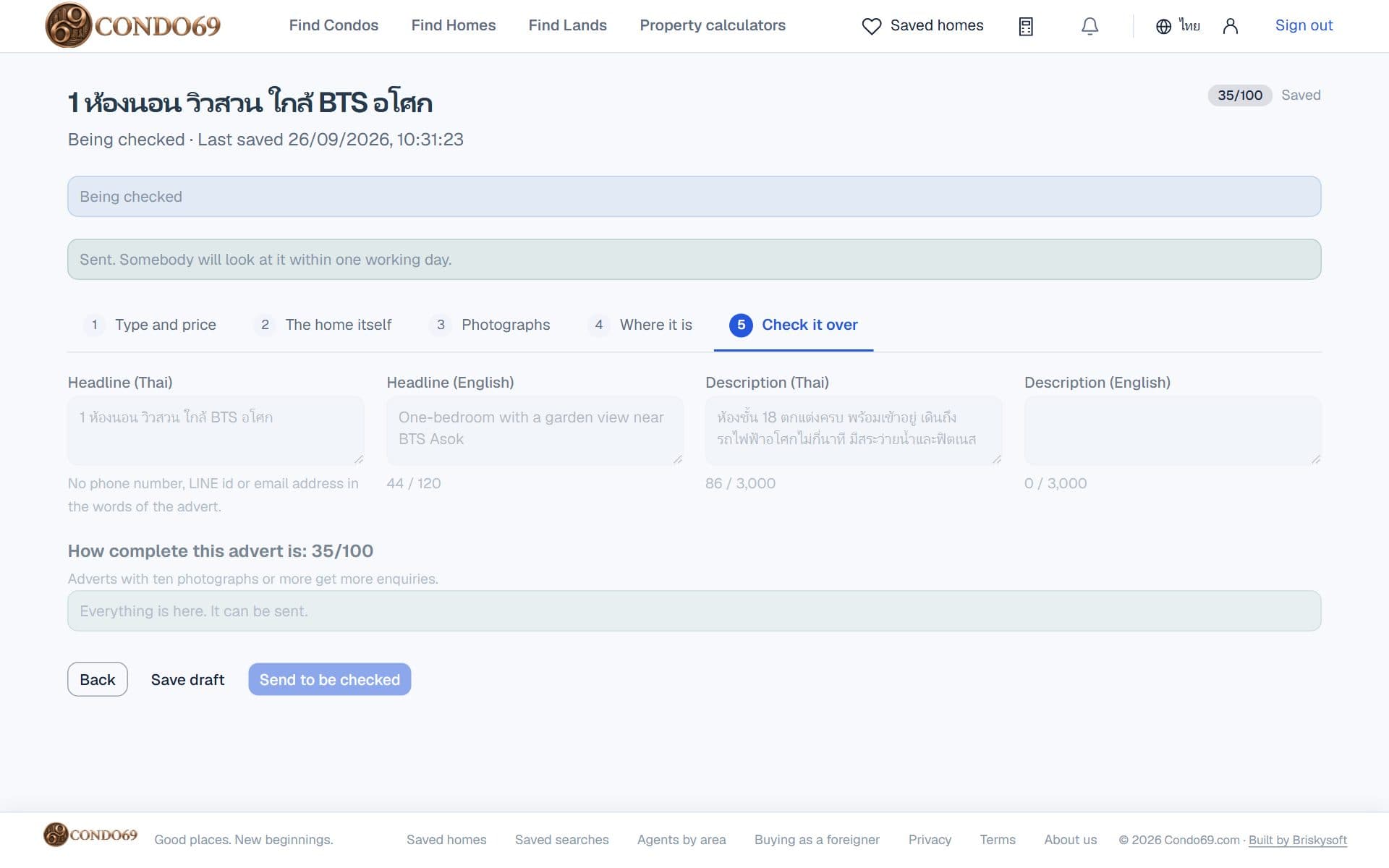Go to step 4 Where it is

(640, 325)
